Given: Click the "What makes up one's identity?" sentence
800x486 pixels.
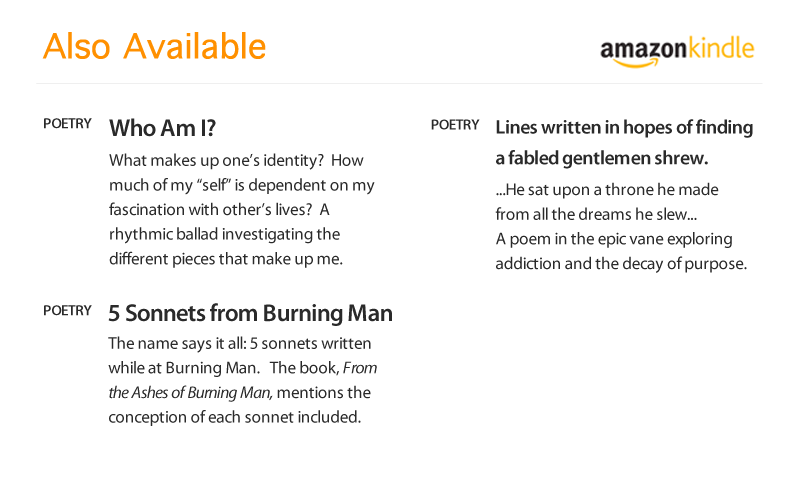Looking at the screenshot, I should [215, 160].
